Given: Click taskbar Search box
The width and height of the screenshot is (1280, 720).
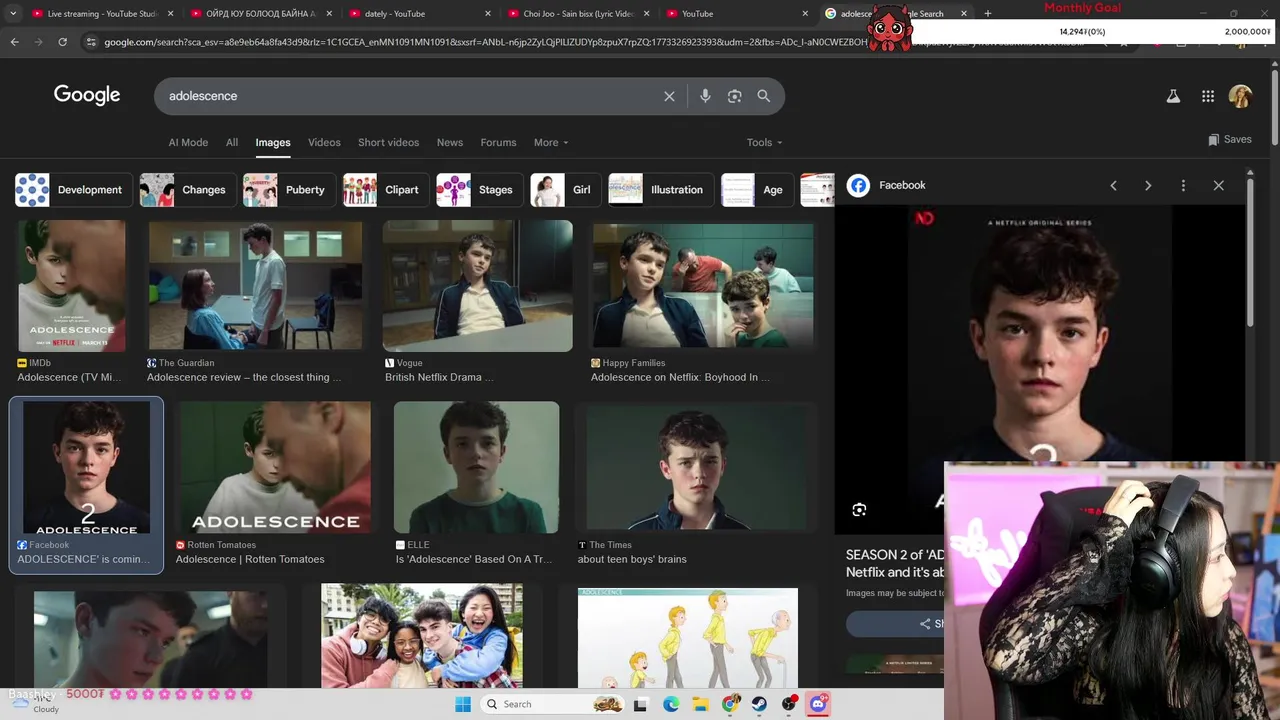Looking at the screenshot, I should 552,704.
